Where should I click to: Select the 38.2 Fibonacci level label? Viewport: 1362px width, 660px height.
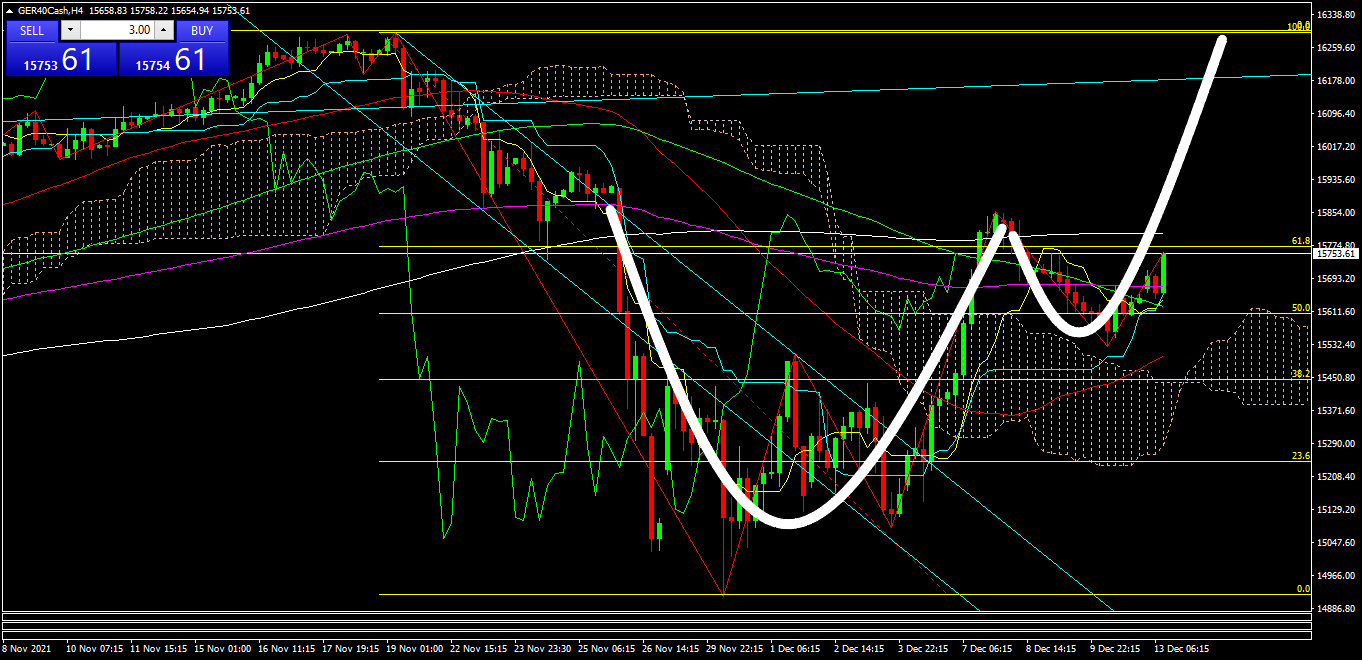(x=1300, y=374)
